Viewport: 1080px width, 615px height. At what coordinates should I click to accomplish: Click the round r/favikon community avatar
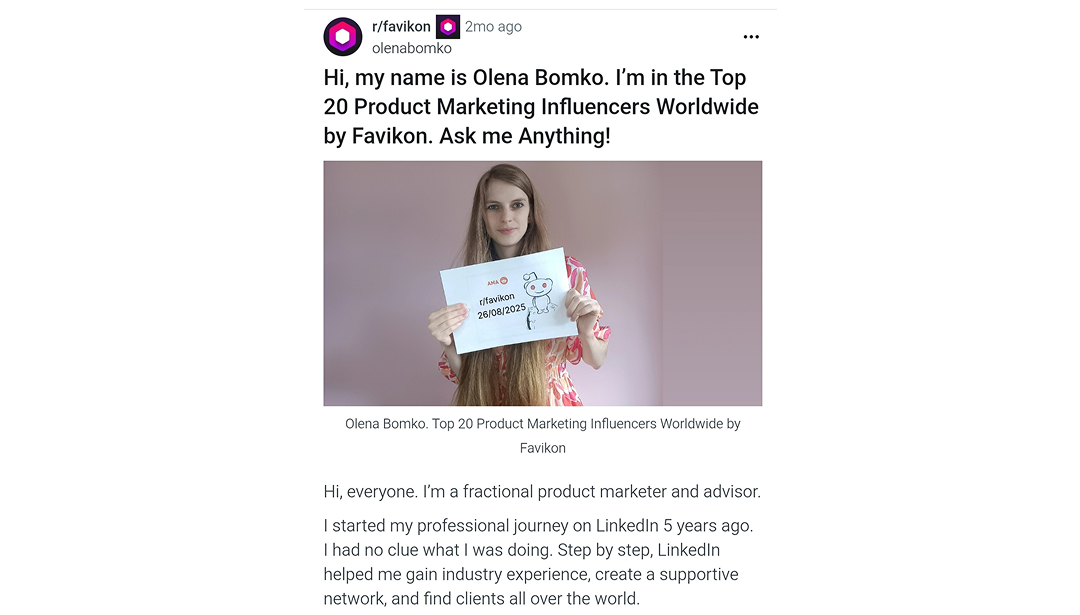point(343,37)
